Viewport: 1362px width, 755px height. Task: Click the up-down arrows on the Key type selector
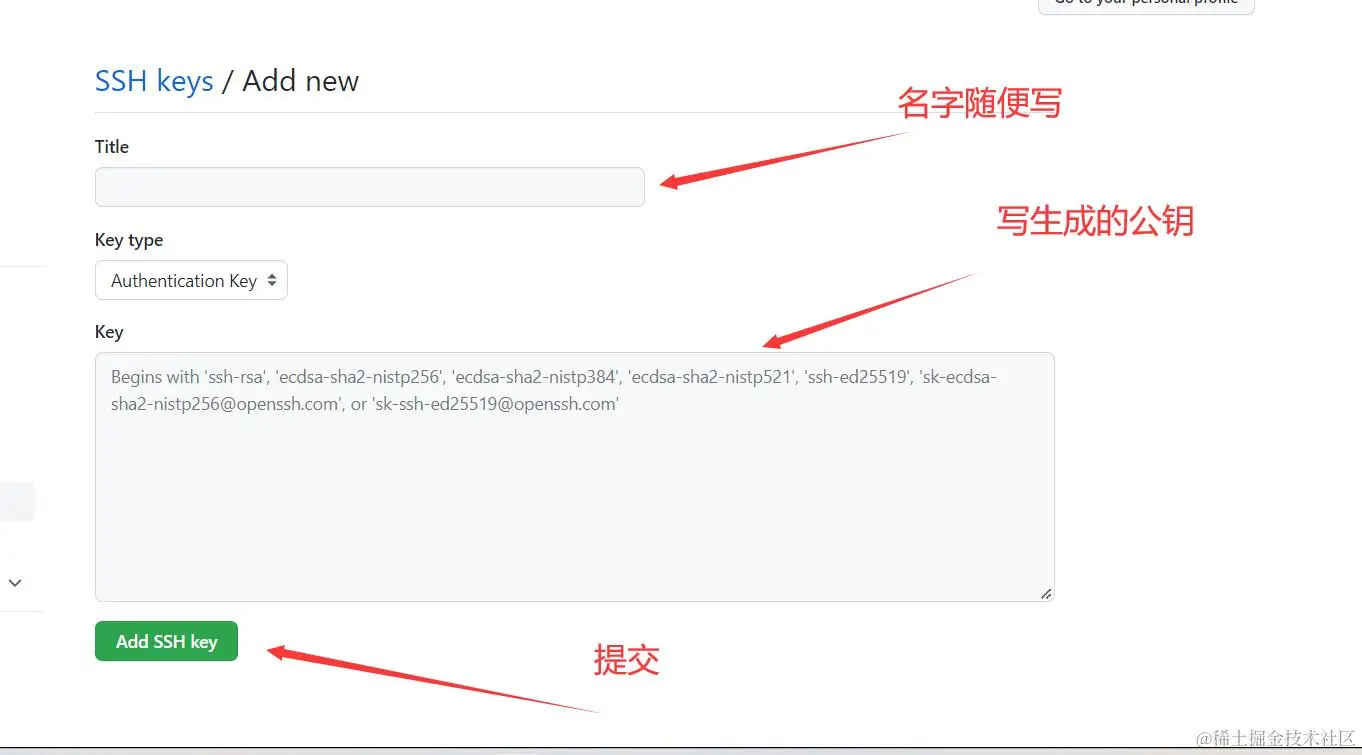(x=271, y=281)
